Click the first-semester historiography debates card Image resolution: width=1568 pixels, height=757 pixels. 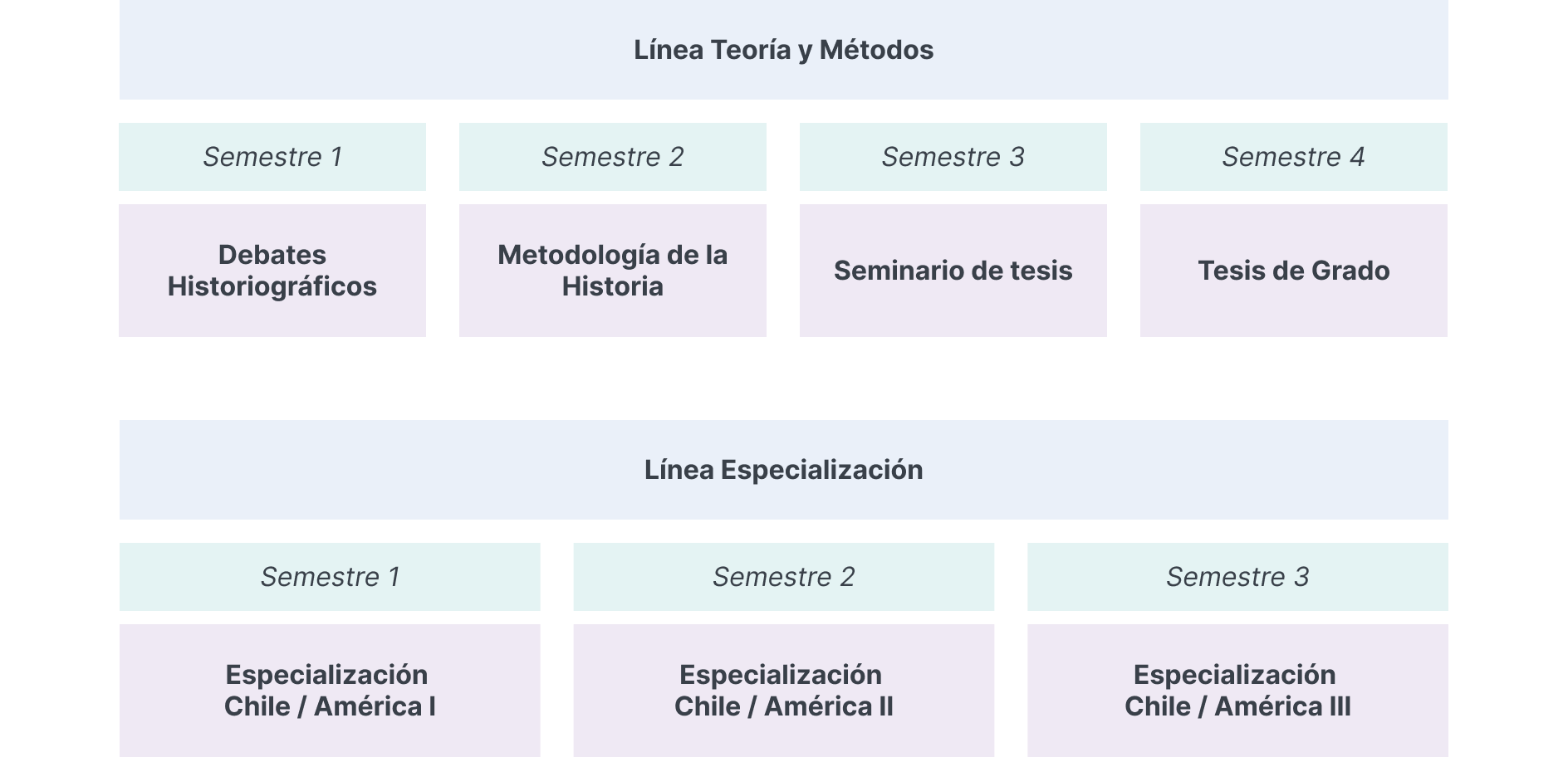coord(272,271)
